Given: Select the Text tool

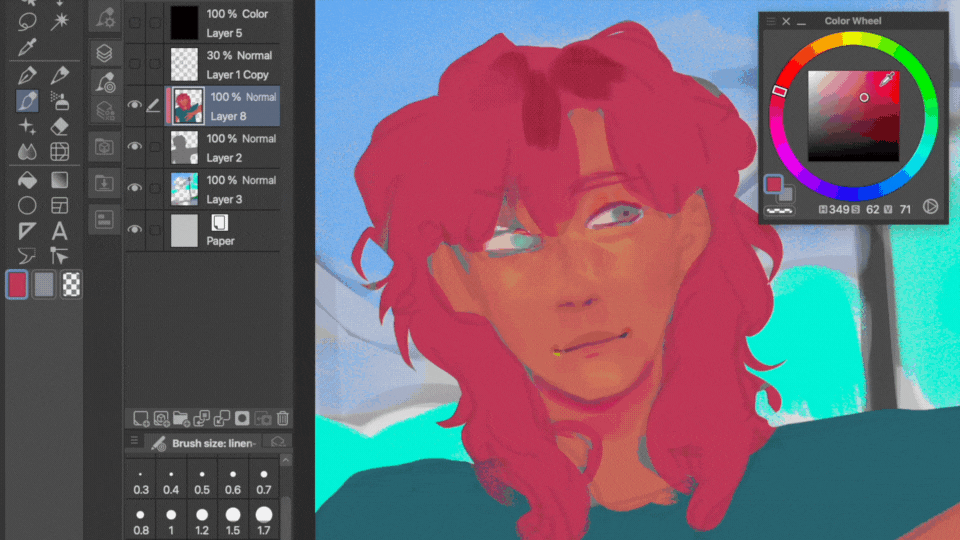Looking at the screenshot, I should [x=60, y=231].
